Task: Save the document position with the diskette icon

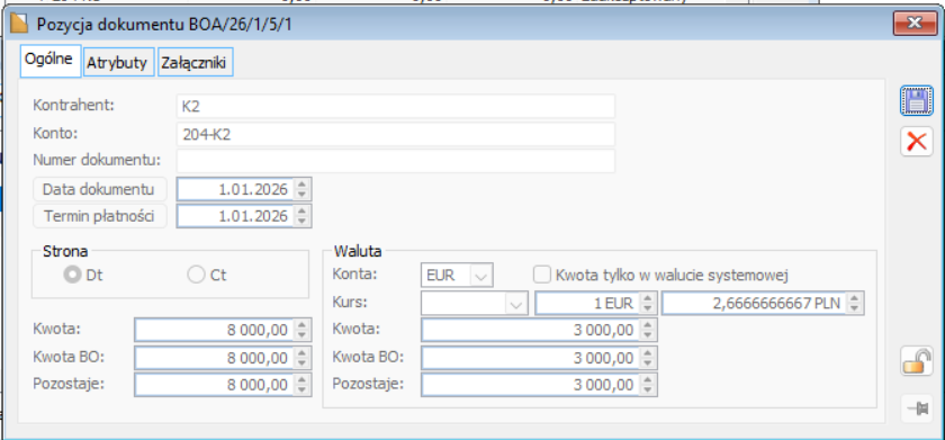Action: (x=916, y=101)
